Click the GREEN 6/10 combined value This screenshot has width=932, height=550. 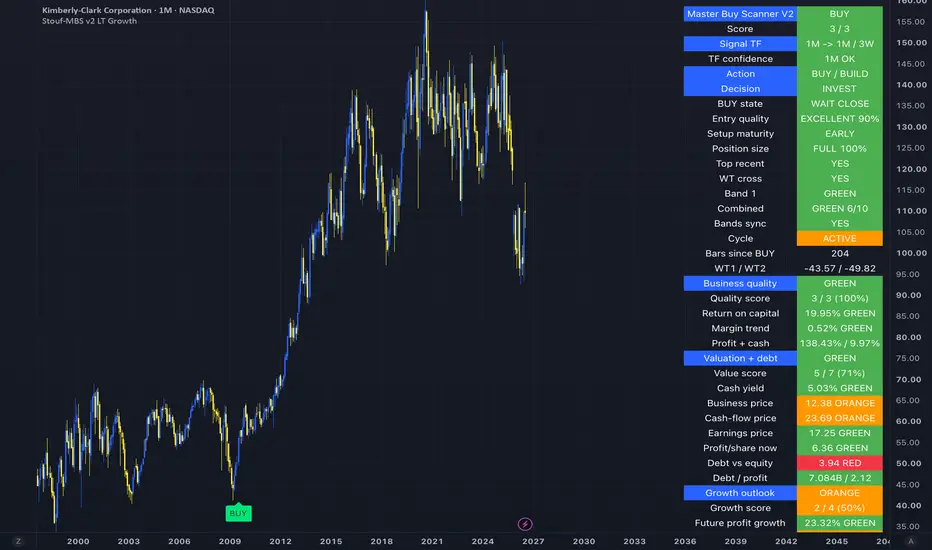click(x=839, y=208)
